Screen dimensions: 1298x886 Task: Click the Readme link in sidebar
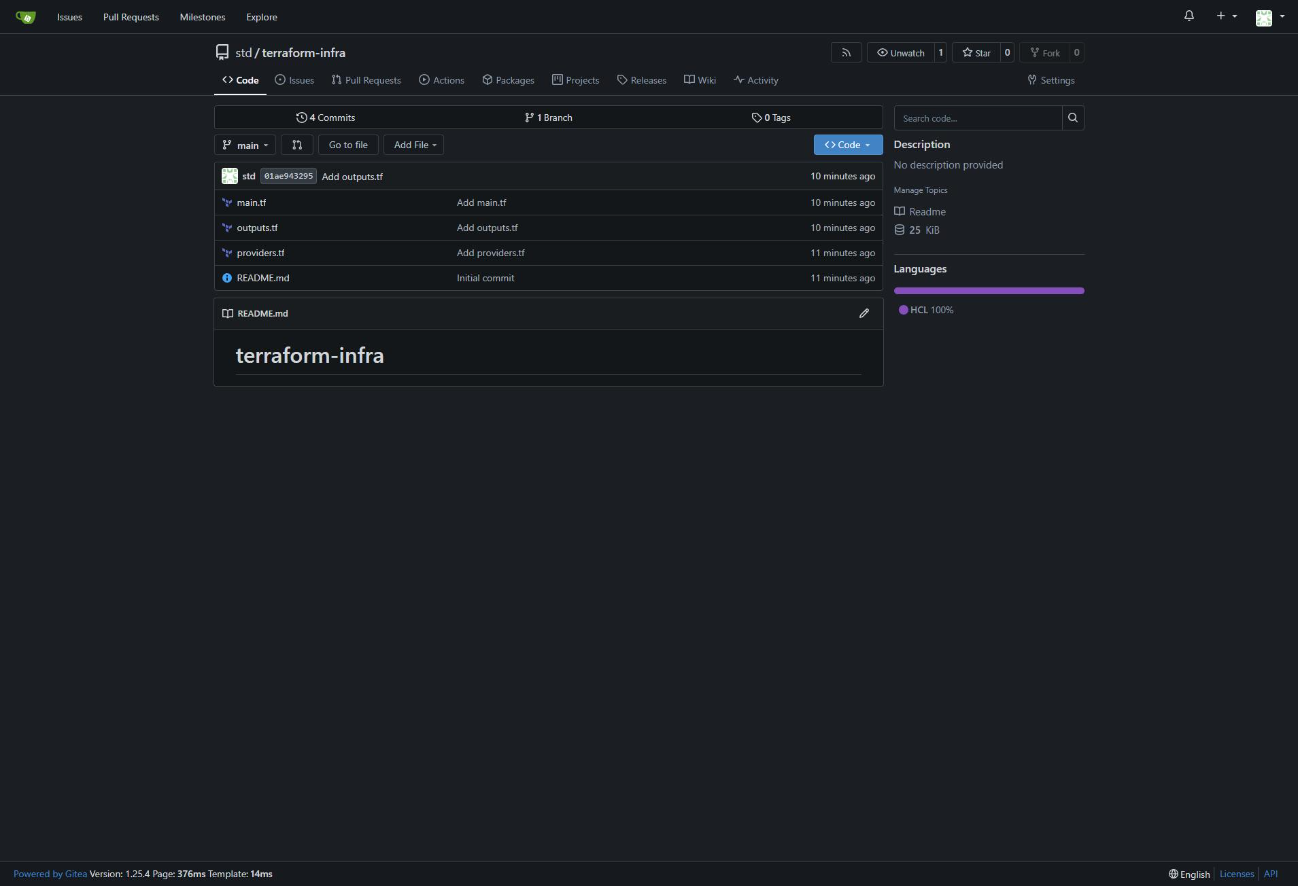[x=920, y=212]
